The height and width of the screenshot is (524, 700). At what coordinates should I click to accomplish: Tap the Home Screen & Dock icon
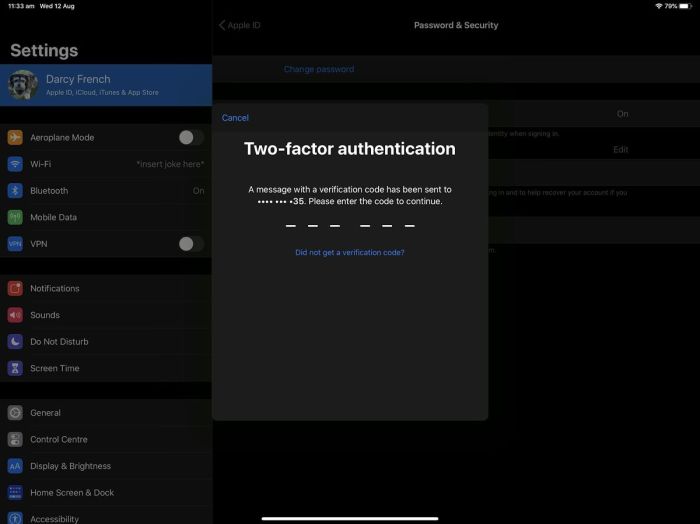15,492
